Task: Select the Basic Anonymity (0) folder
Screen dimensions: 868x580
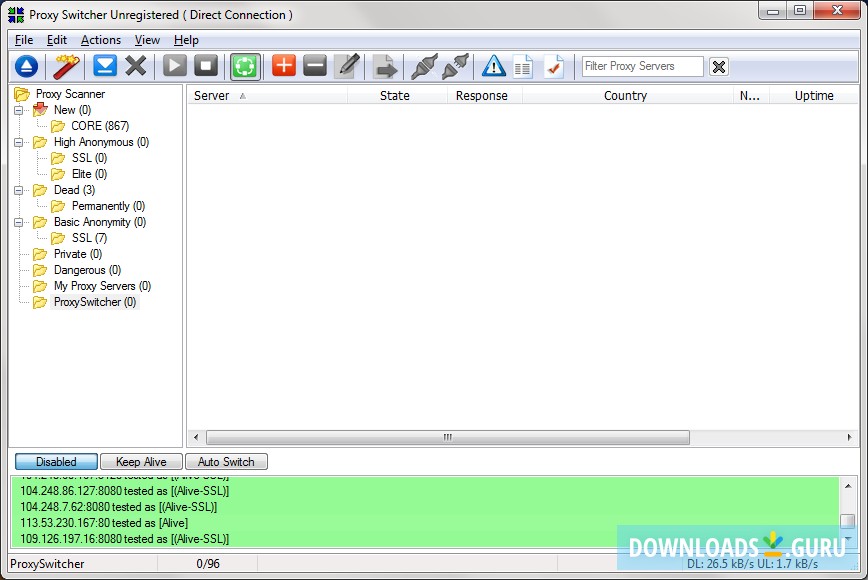Action: pos(100,222)
